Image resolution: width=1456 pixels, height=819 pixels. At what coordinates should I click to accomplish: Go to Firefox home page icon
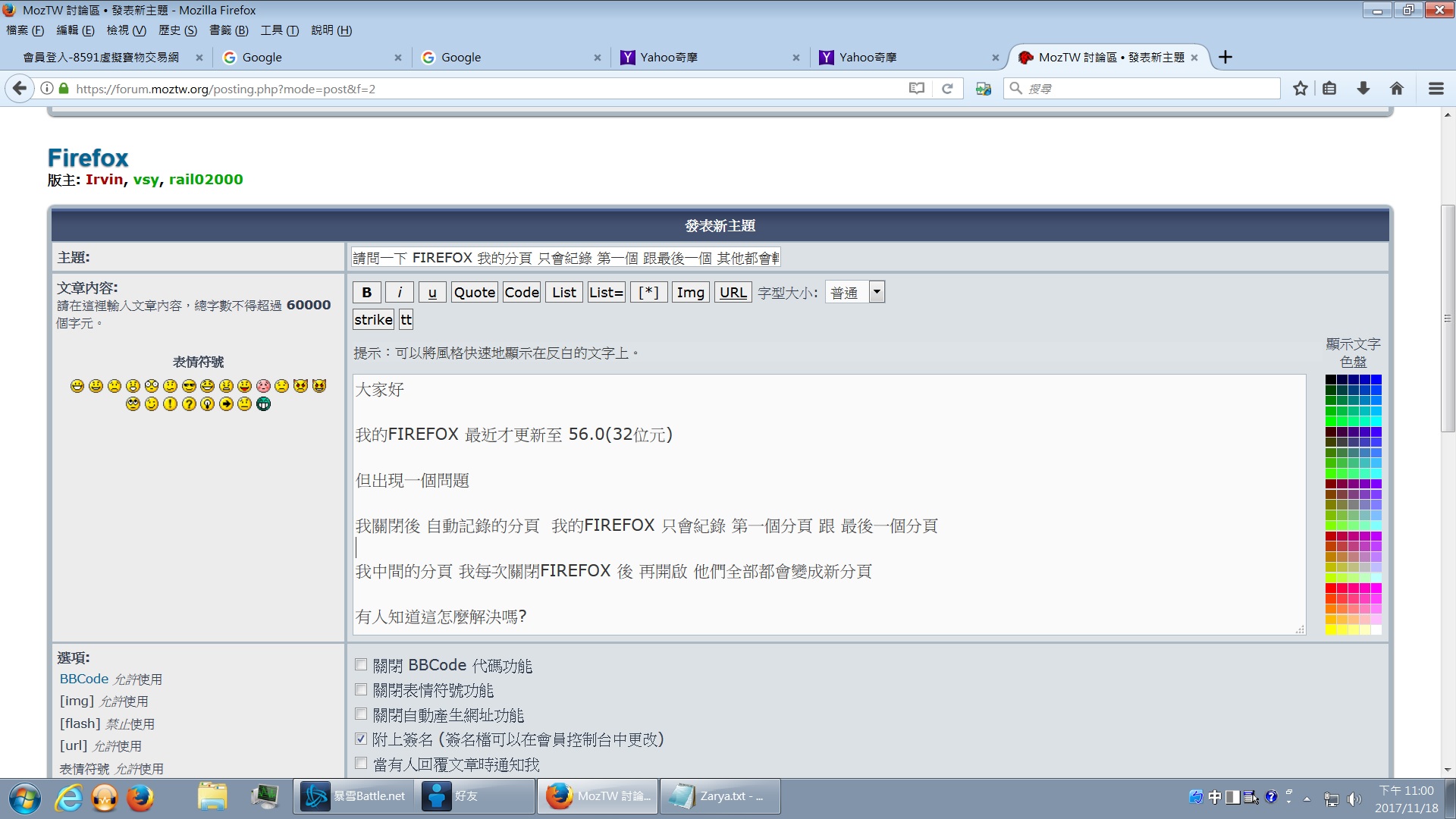tap(1396, 89)
